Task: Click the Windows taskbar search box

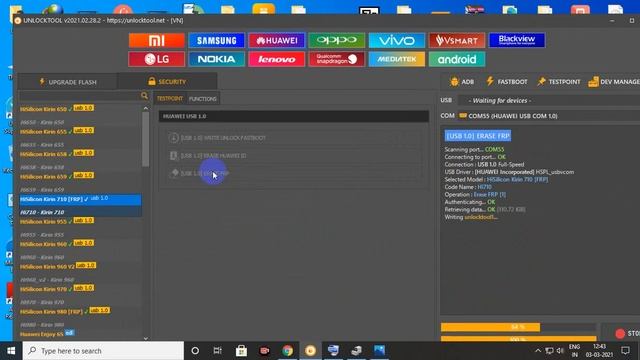Action: tap(103, 351)
